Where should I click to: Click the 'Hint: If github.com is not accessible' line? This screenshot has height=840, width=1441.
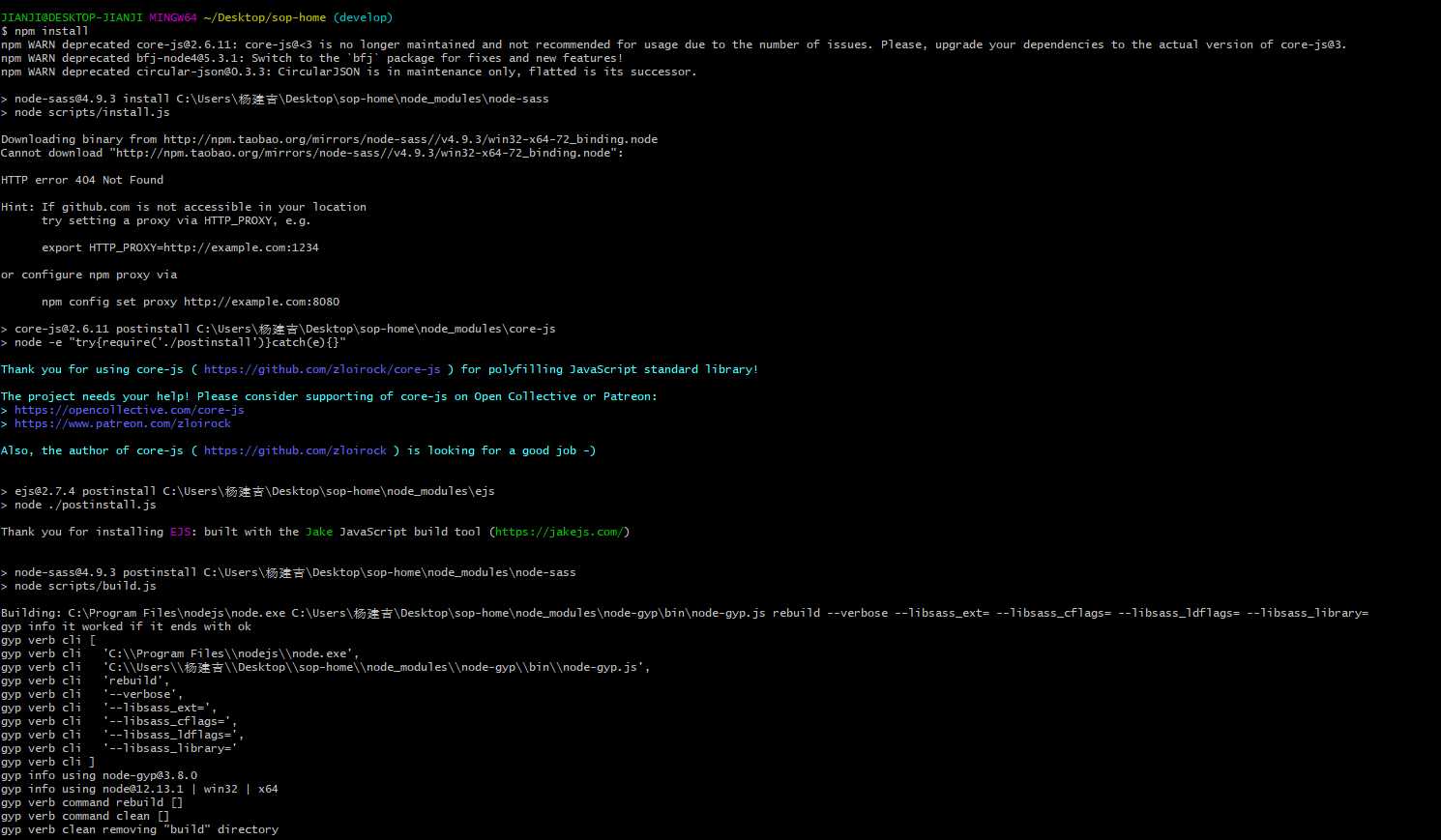184,207
